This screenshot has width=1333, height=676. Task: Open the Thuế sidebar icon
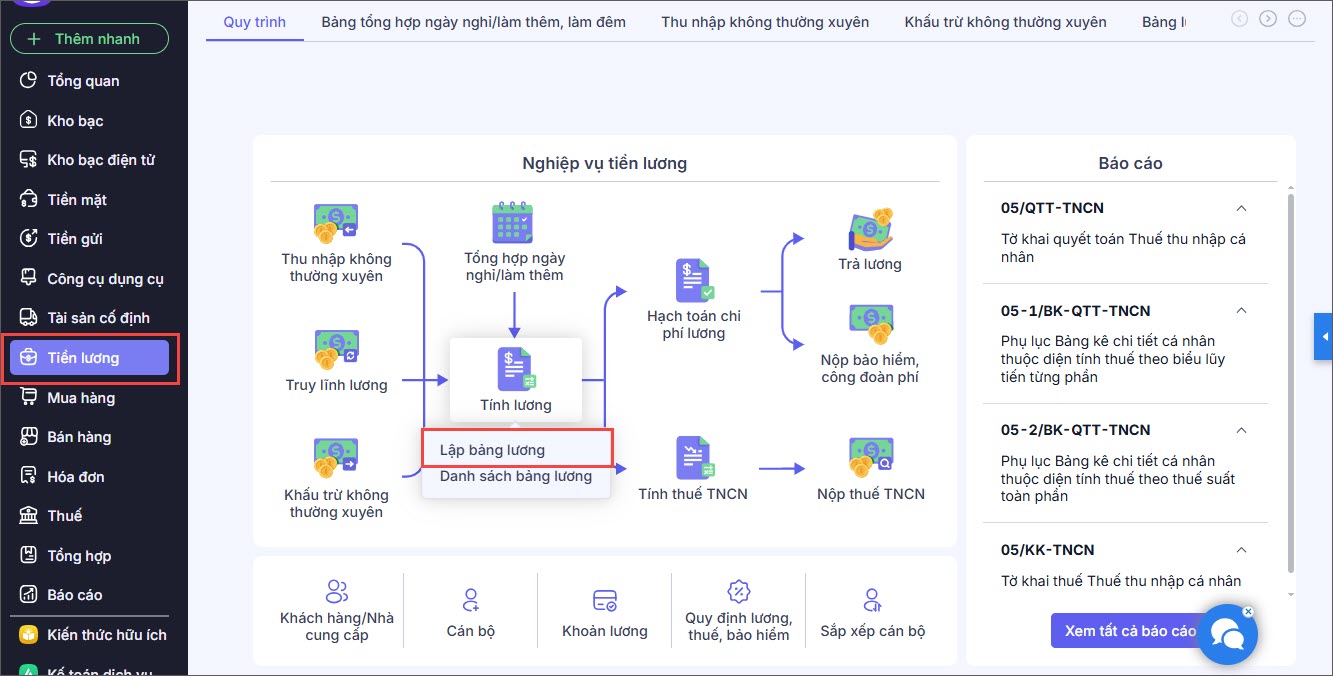(x=29, y=516)
